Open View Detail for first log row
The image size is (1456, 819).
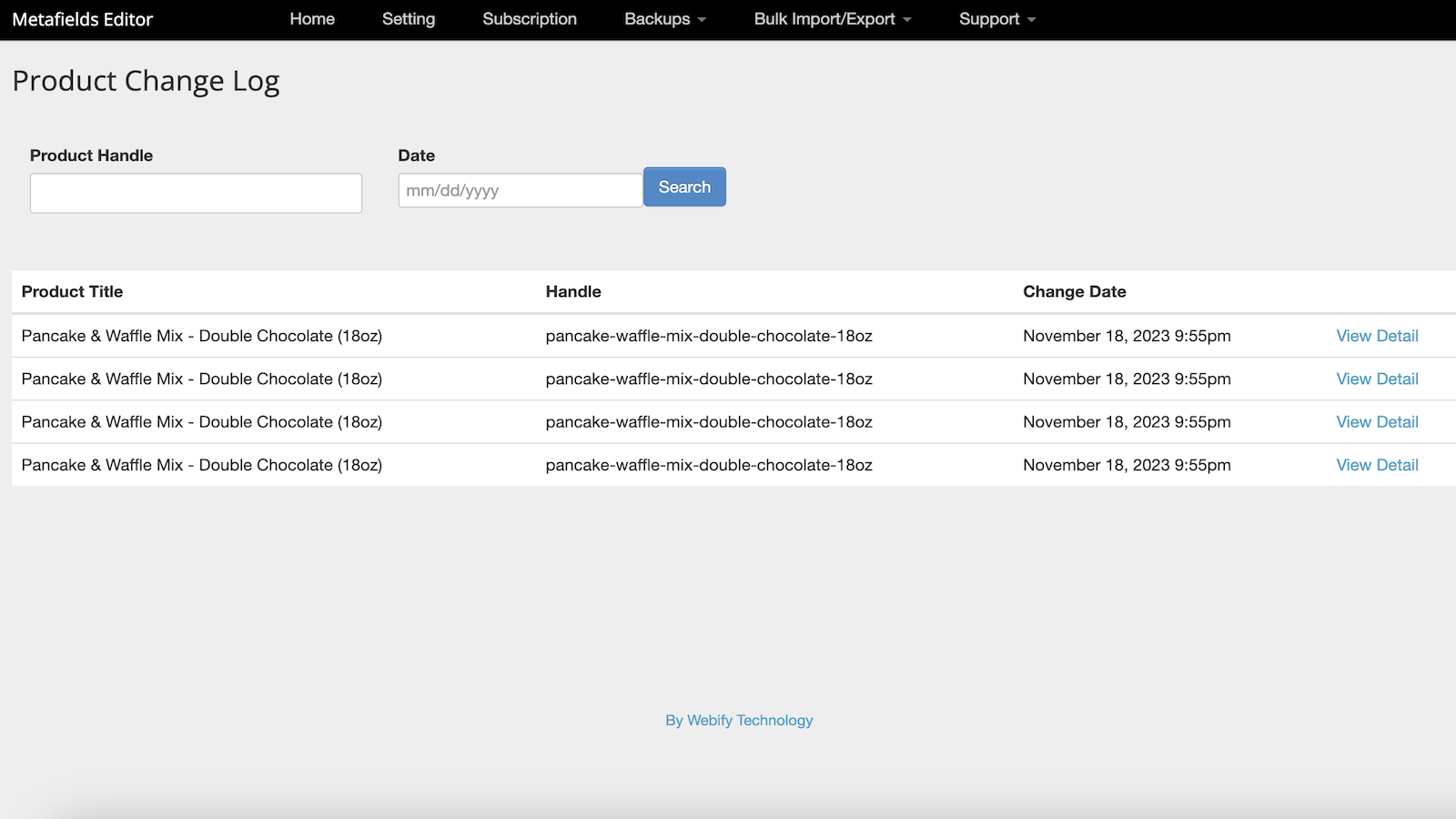pos(1377,336)
